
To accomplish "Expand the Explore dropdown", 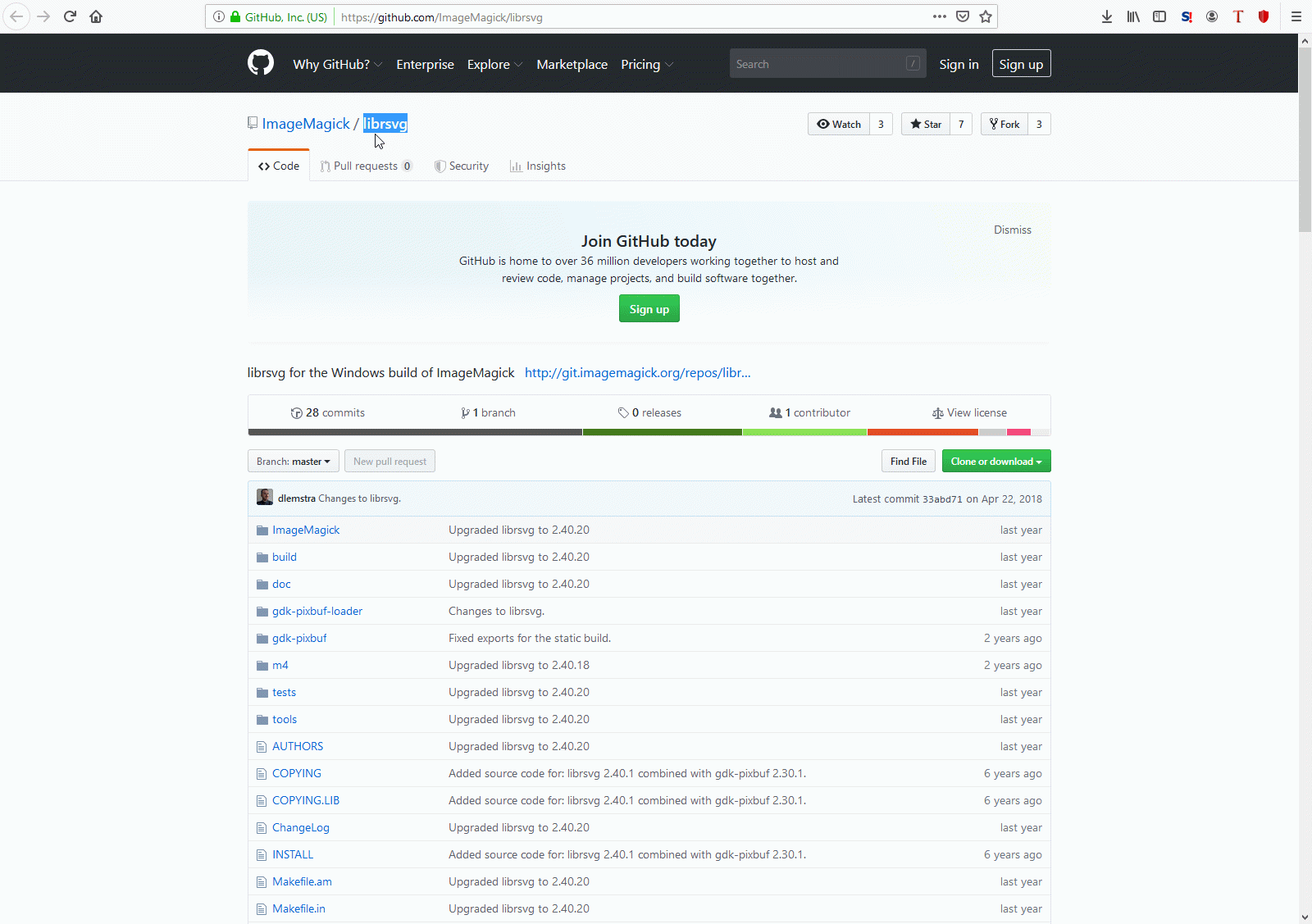I will click(x=494, y=64).
